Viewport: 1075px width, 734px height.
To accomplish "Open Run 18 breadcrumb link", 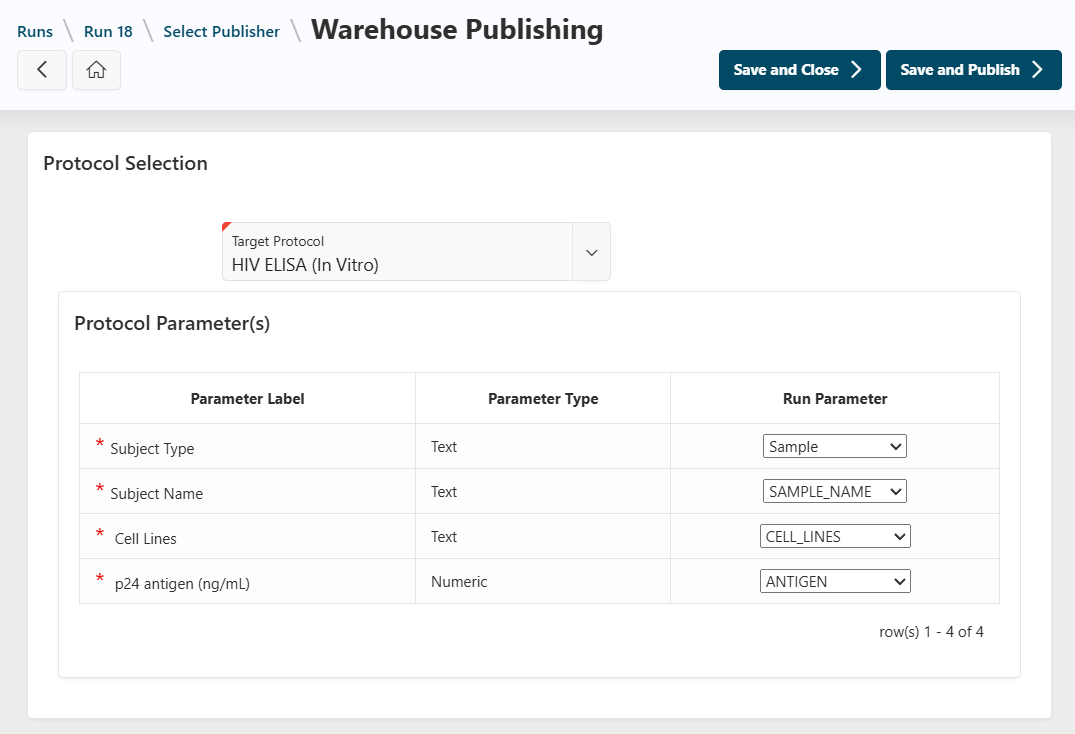I will coord(108,32).
